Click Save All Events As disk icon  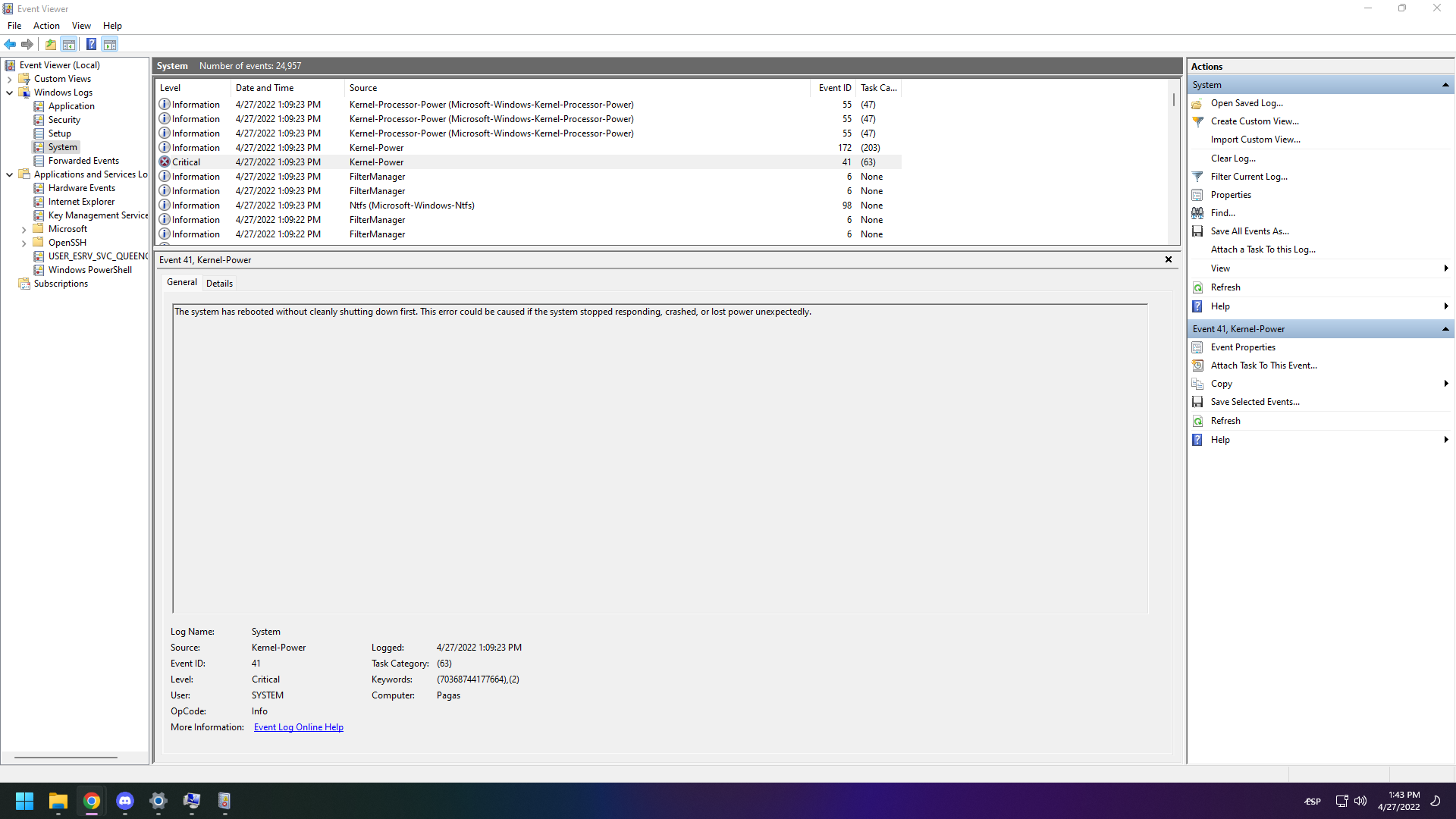pos(1197,231)
